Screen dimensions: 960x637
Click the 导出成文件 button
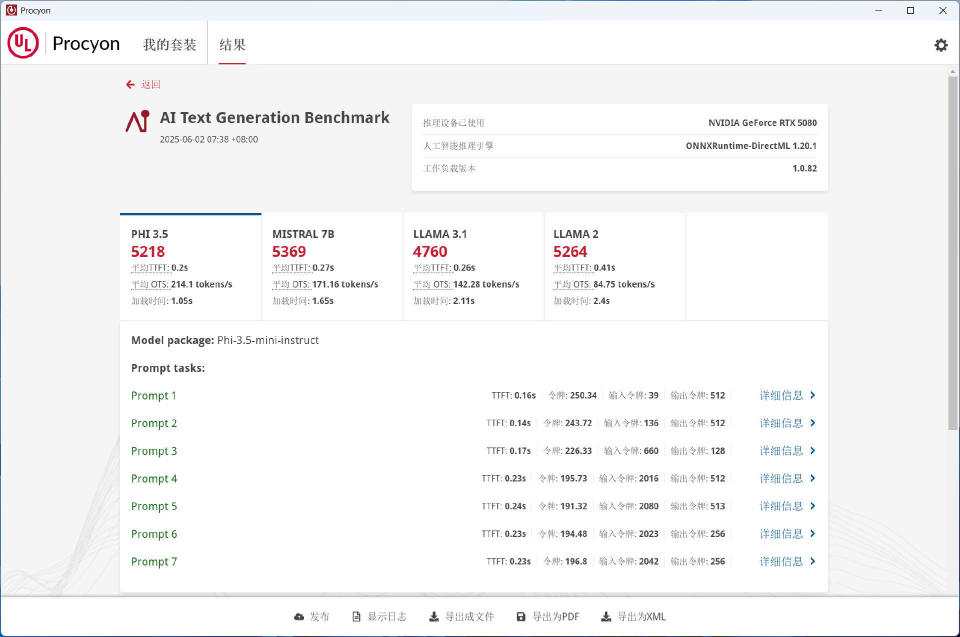[x=462, y=617]
